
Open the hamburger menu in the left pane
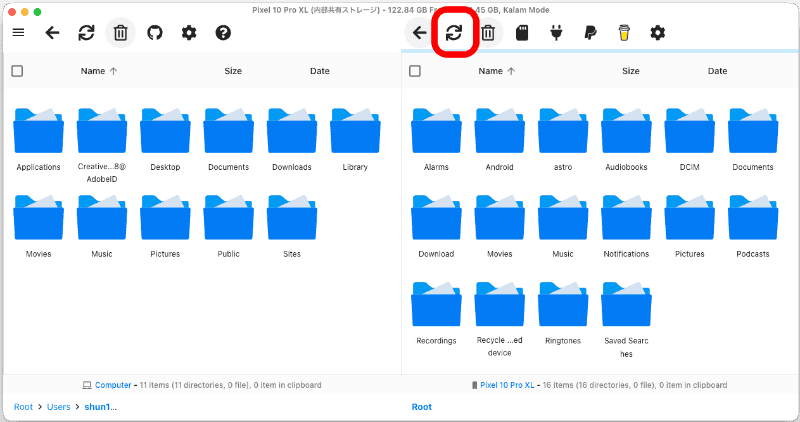click(x=18, y=33)
